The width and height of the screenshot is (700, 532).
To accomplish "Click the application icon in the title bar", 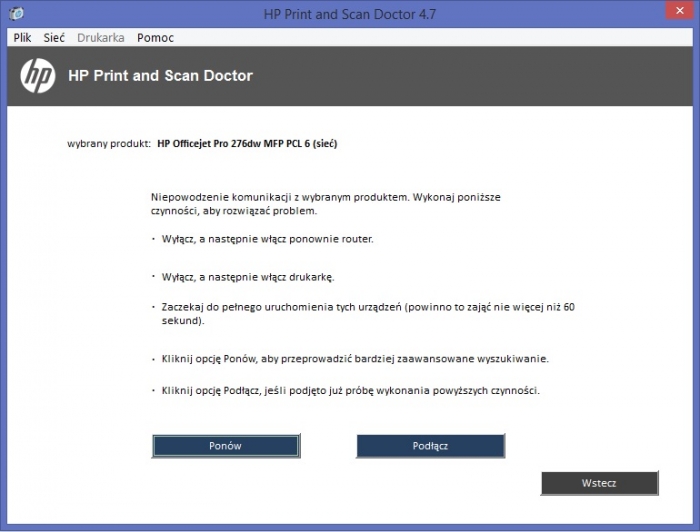I will click(x=17, y=13).
